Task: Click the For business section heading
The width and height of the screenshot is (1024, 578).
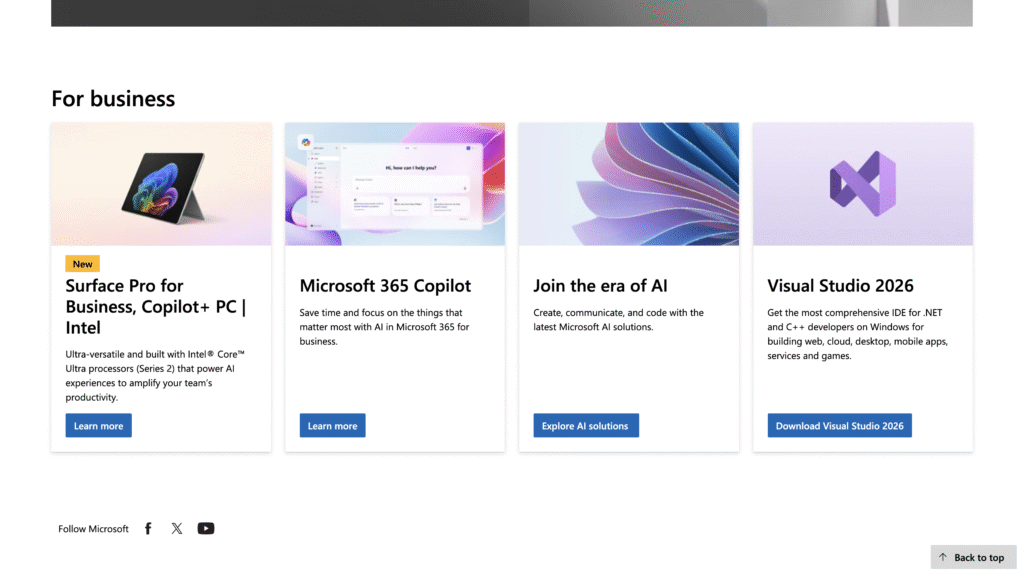Action: [x=113, y=98]
